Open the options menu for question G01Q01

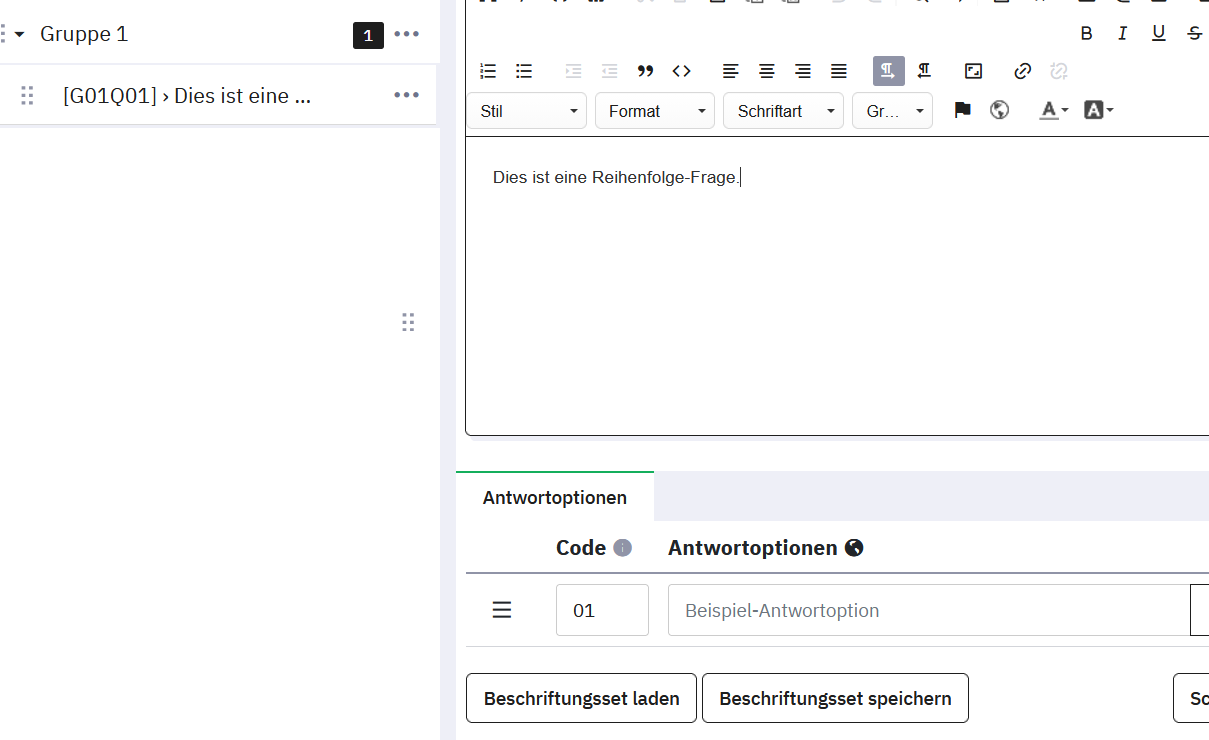(x=407, y=95)
